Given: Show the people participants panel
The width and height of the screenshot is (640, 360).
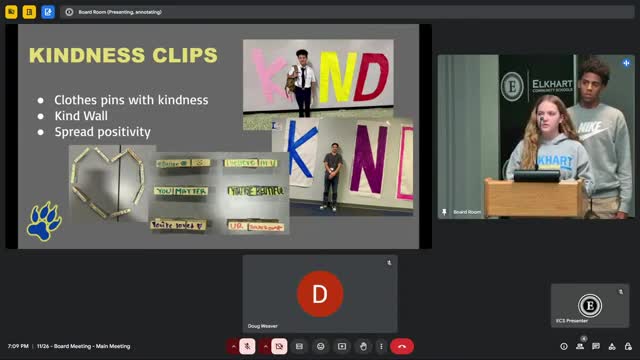Looking at the screenshot, I should point(580,347).
